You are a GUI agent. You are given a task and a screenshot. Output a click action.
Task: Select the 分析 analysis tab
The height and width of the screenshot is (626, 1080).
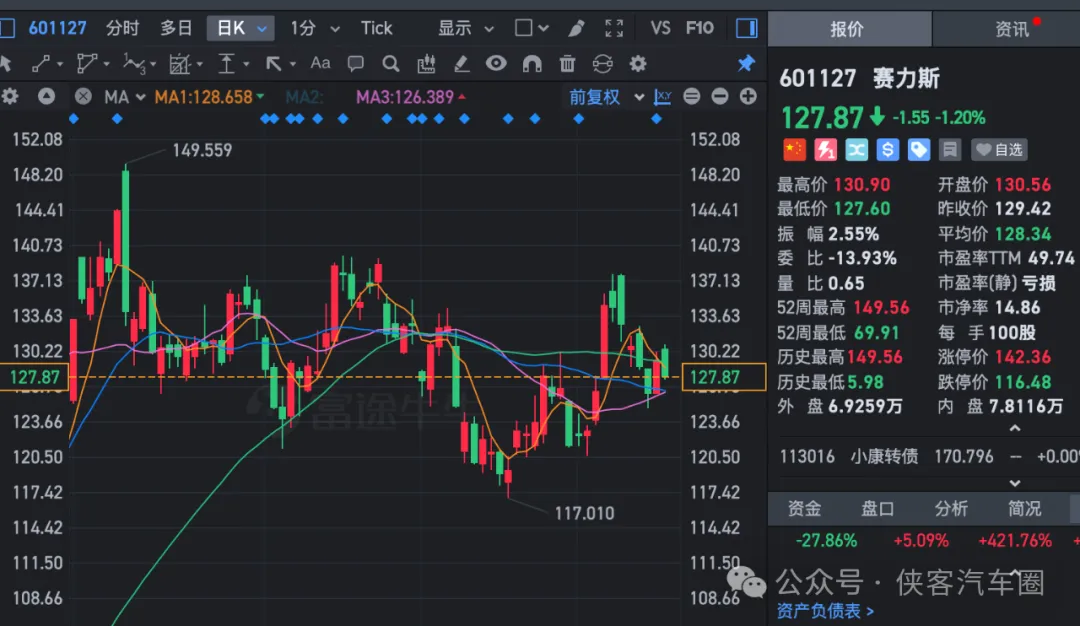click(x=951, y=508)
